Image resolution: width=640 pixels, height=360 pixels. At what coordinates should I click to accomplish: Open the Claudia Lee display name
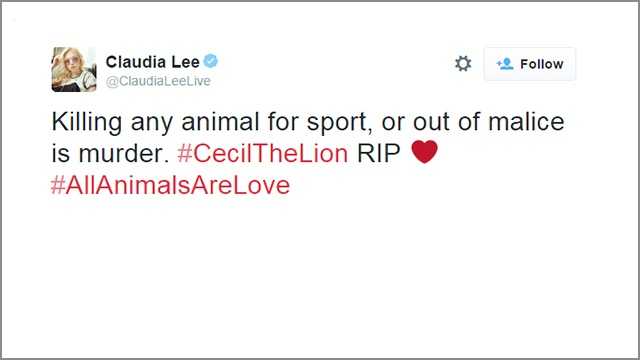(x=153, y=62)
